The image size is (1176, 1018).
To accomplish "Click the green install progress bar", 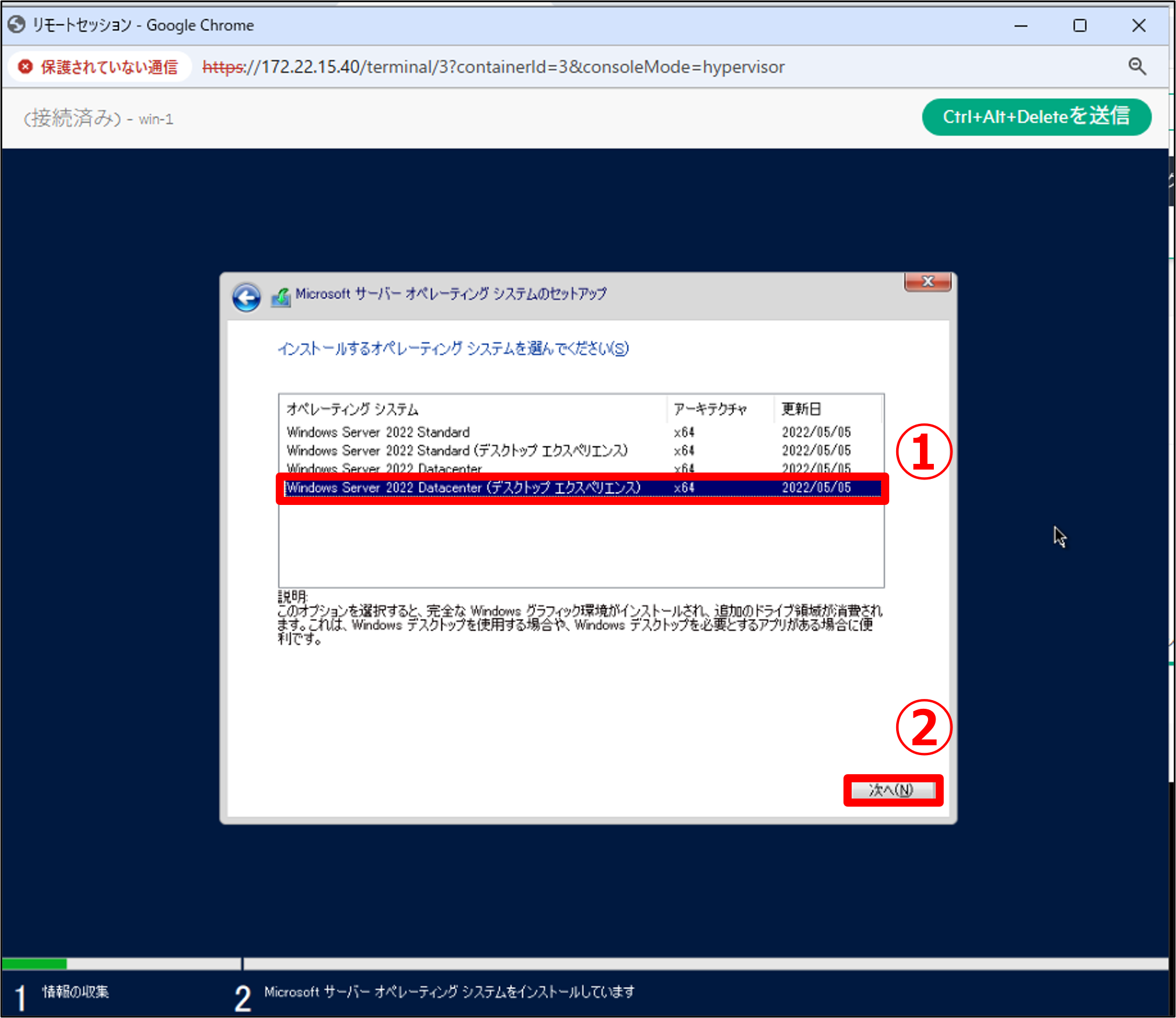I will pos(35,964).
